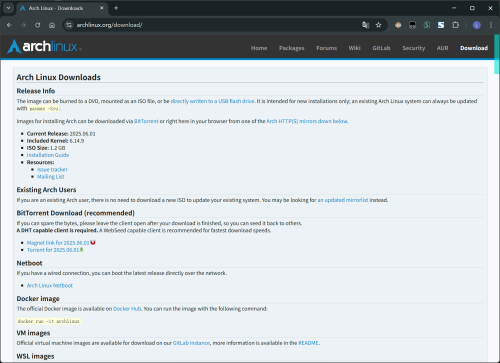Open the AUR navigation item
Viewport: 500px width, 363px height.
[443, 48]
